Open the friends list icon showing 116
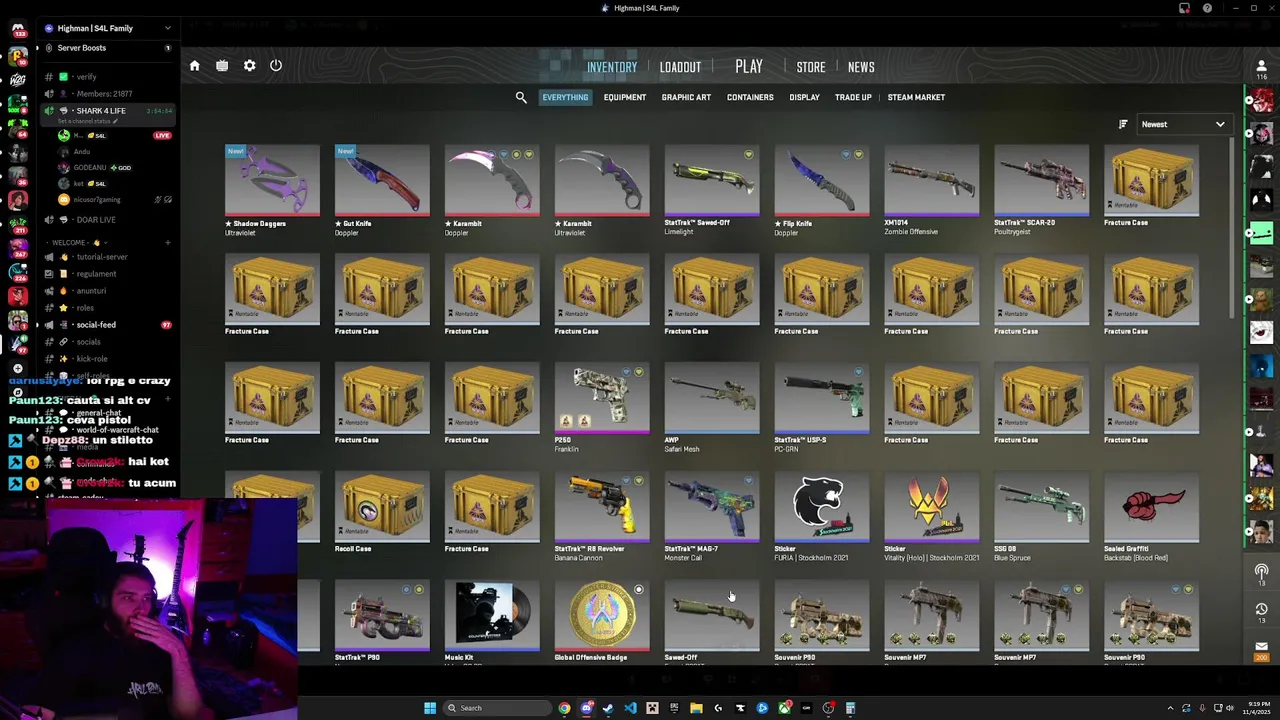The width and height of the screenshot is (1280, 720). tap(1261, 68)
